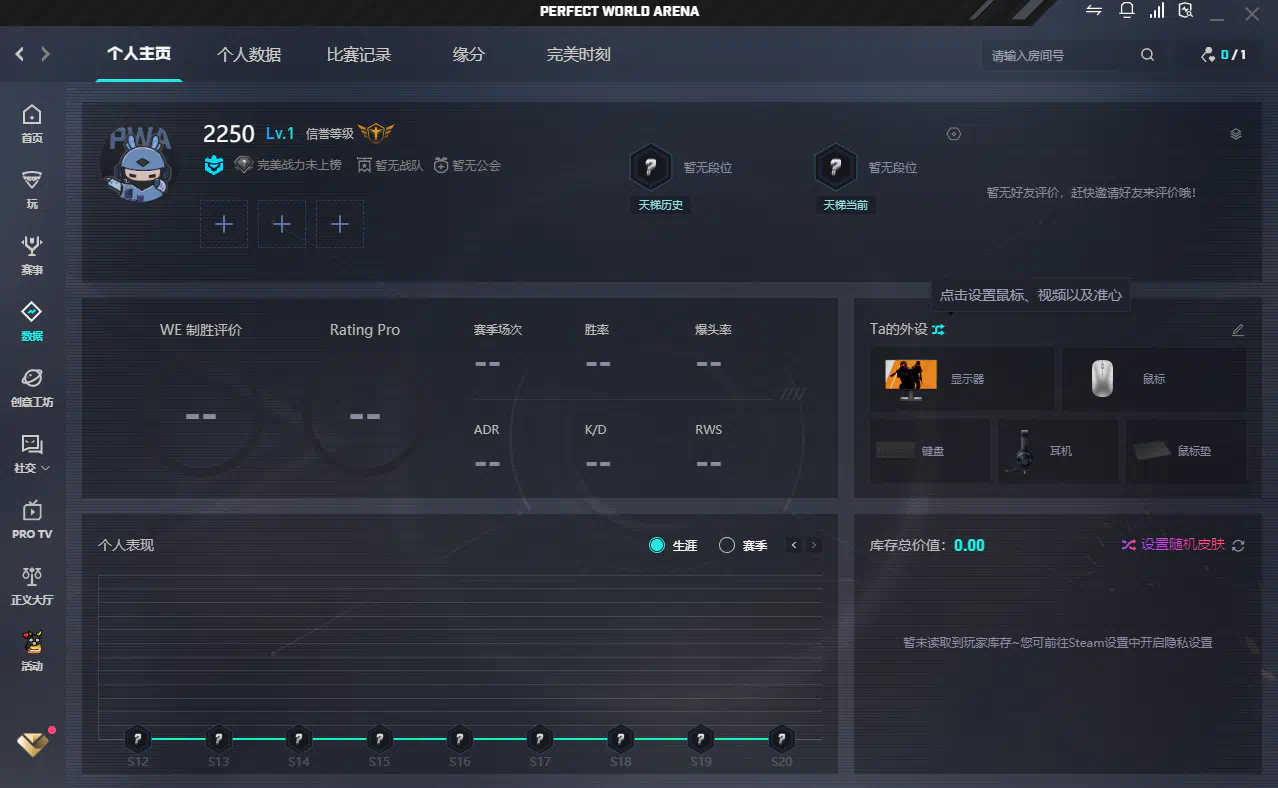This screenshot has width=1278, height=788.
Task: Go to previous season with left chevron
Action: pos(794,545)
